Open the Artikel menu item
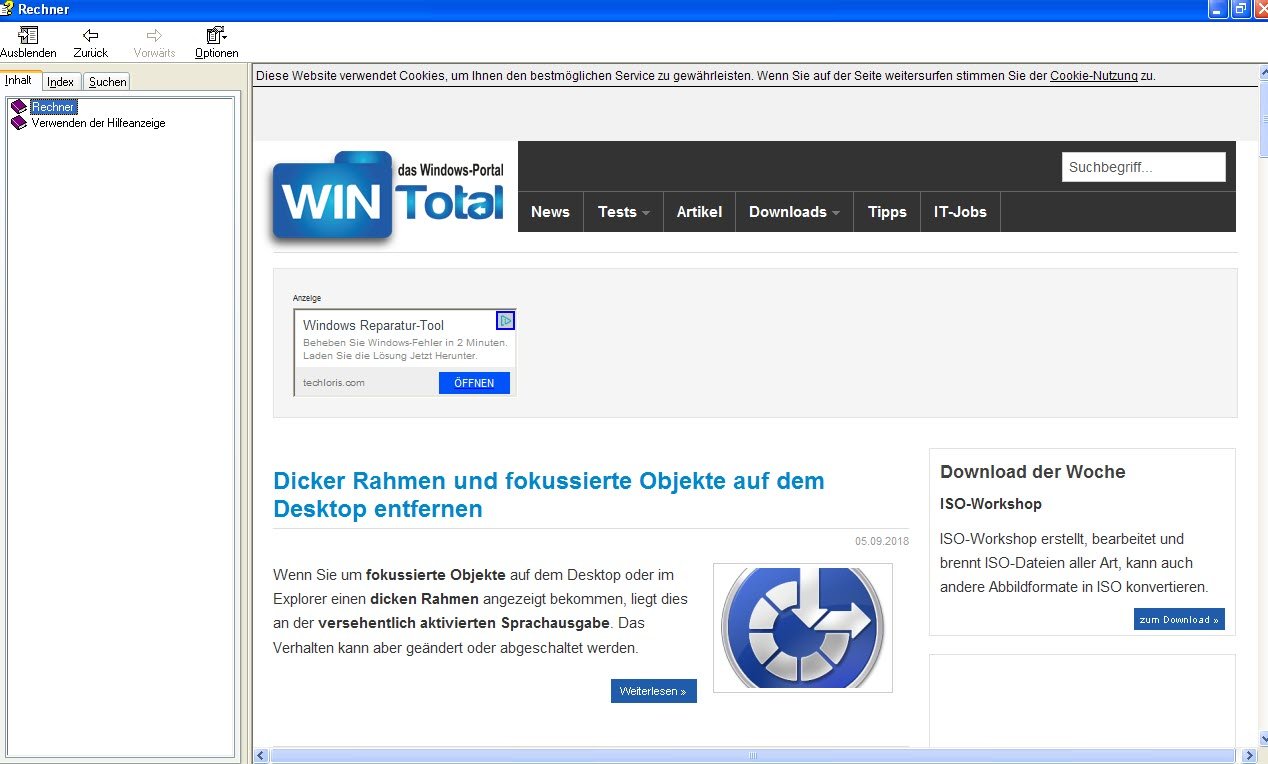 (x=699, y=212)
